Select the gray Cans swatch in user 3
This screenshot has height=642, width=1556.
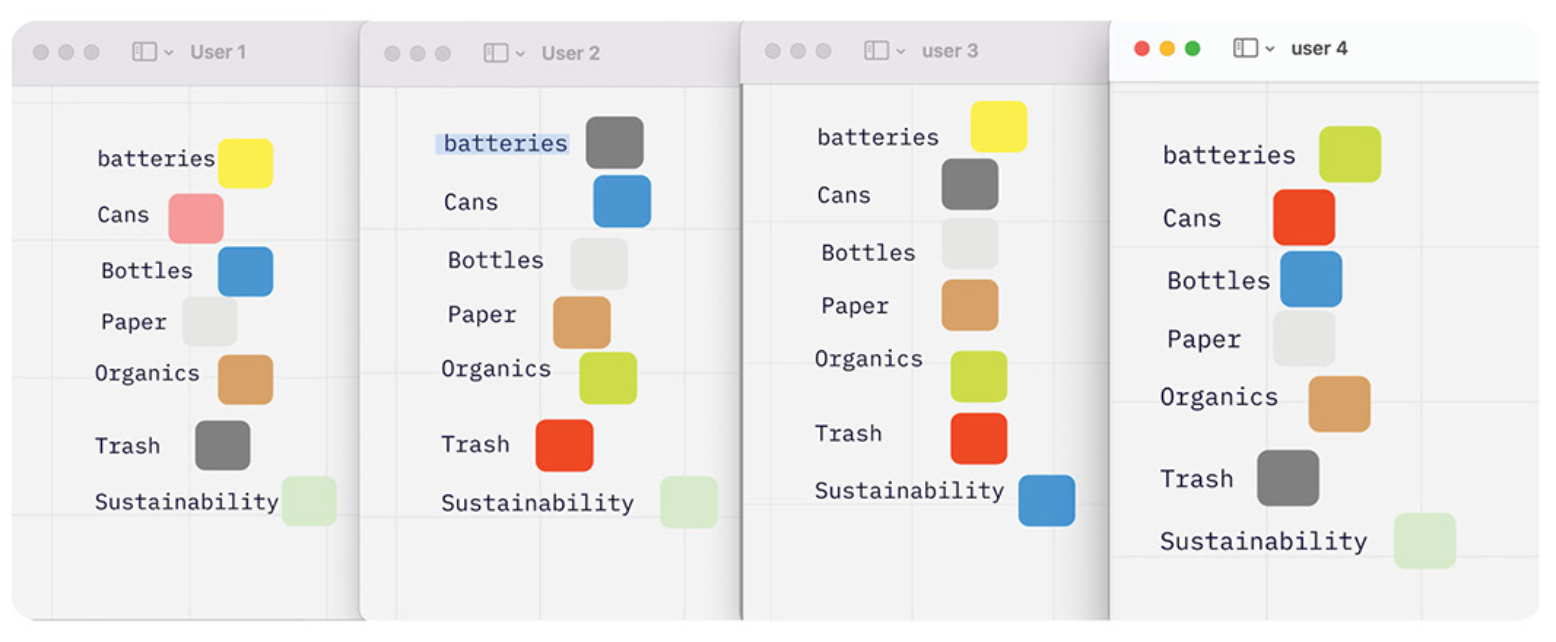pos(969,184)
